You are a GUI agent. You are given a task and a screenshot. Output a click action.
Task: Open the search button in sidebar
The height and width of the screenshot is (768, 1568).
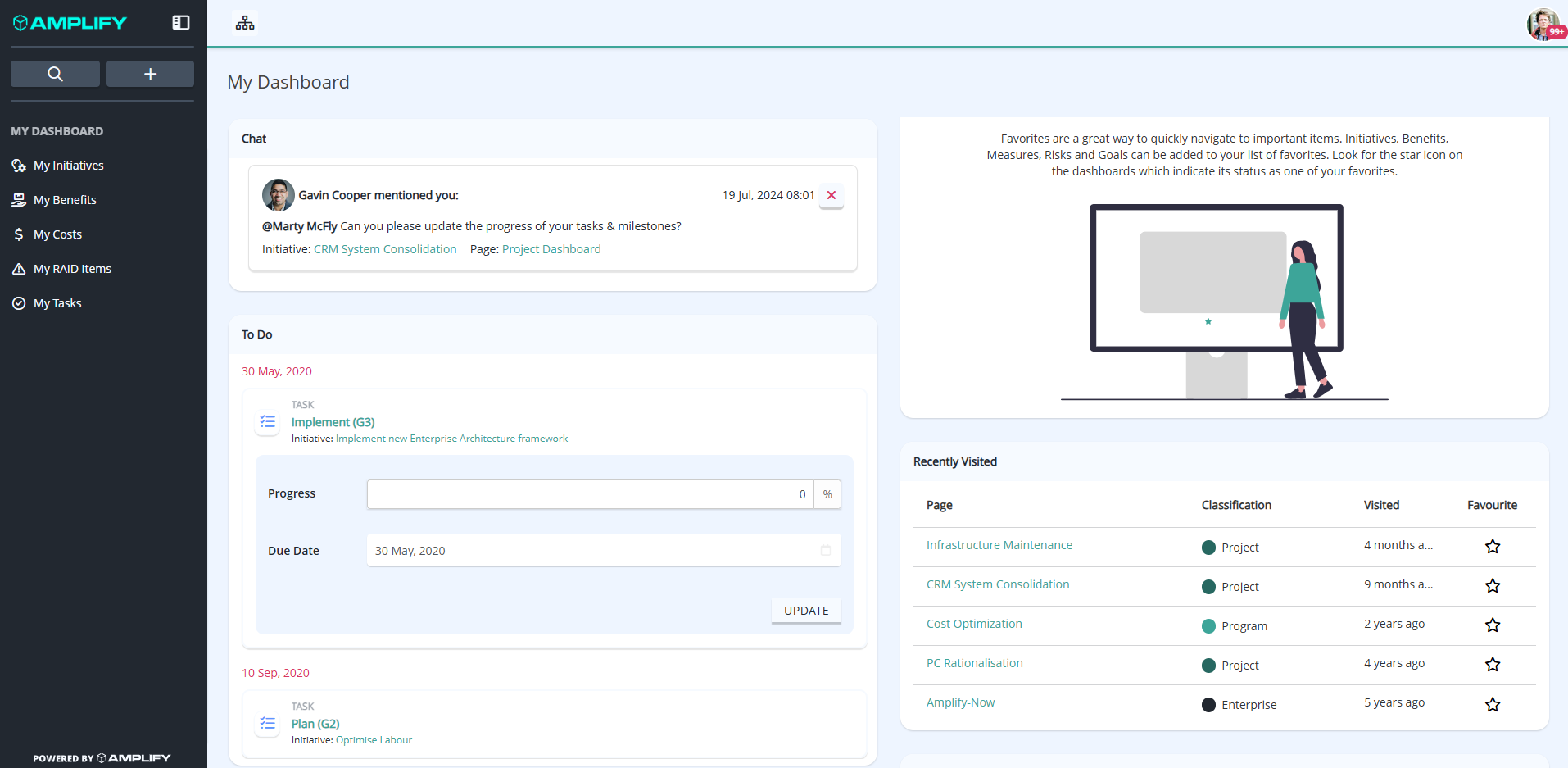click(x=55, y=74)
